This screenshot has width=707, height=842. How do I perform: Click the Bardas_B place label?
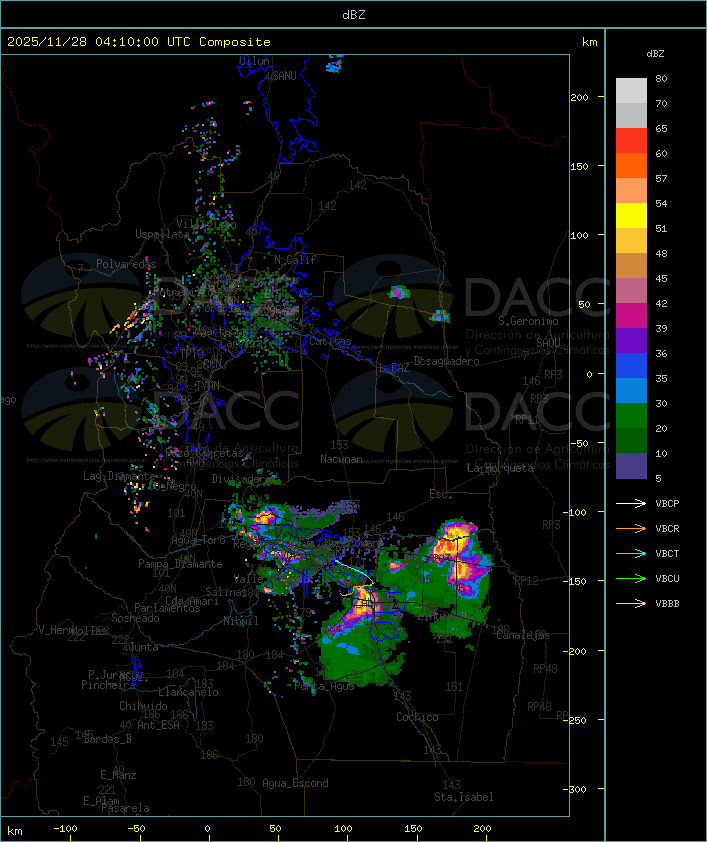click(107, 739)
